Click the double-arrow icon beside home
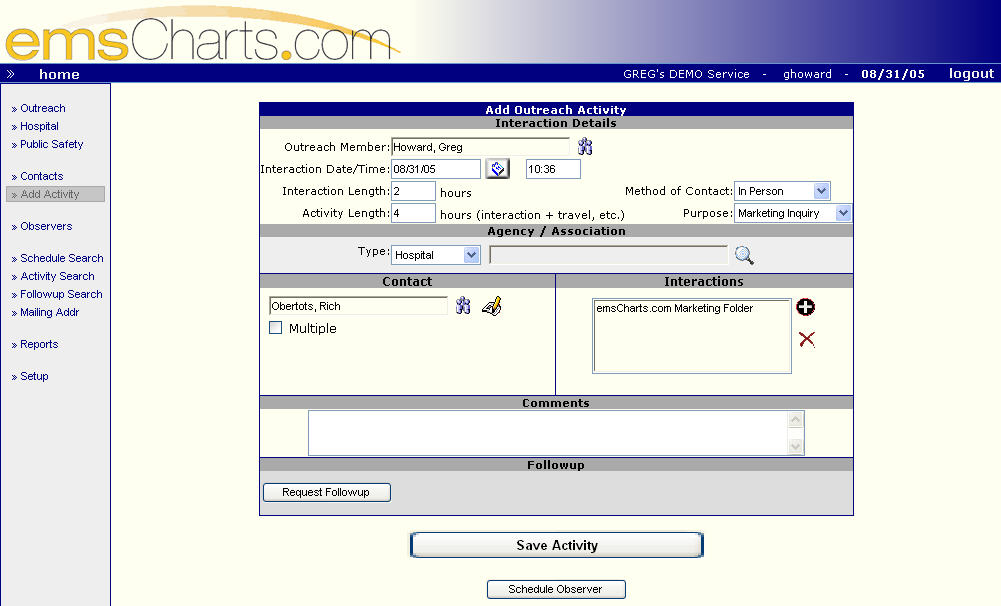1001x606 pixels. (x=10, y=74)
